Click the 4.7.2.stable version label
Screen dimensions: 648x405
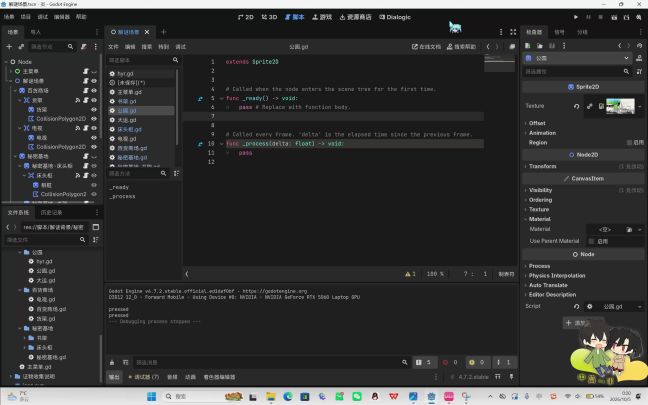pyautogui.click(x=473, y=377)
